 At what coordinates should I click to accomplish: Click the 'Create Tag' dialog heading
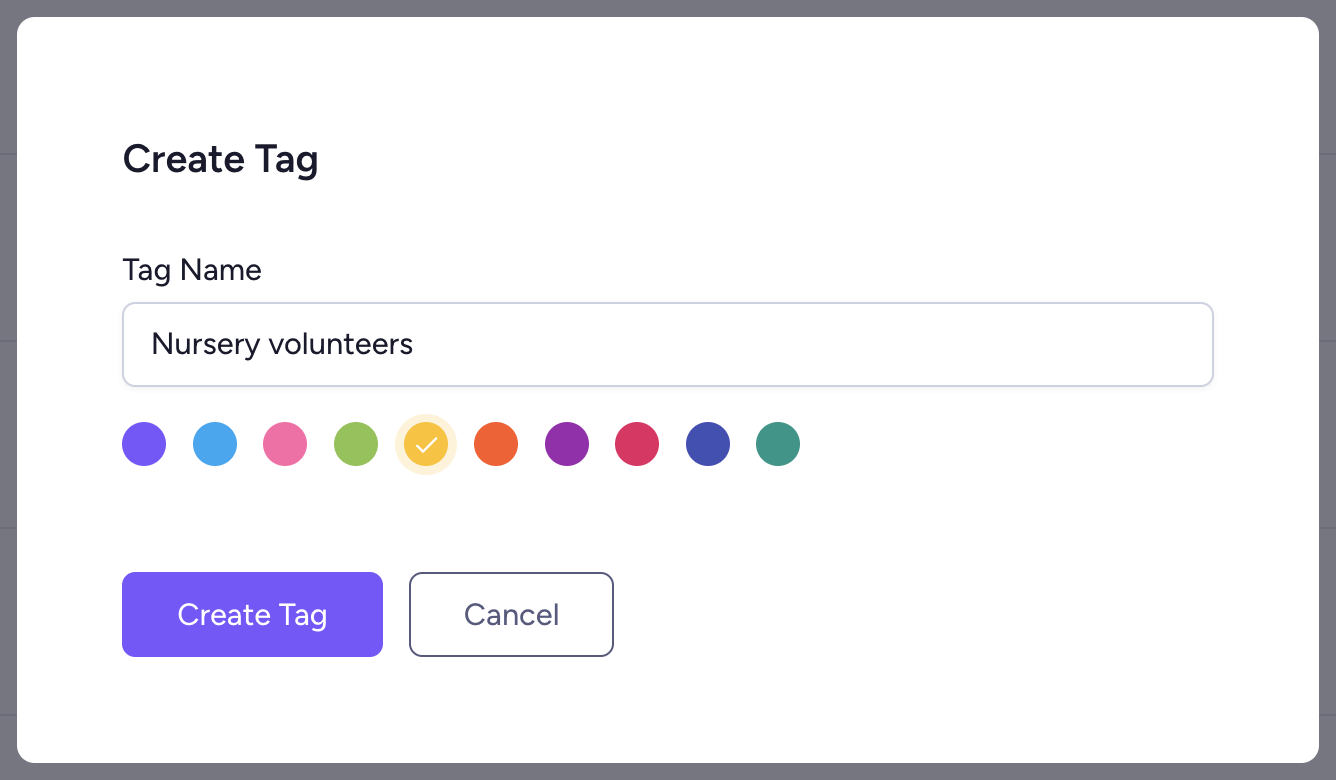(220, 159)
